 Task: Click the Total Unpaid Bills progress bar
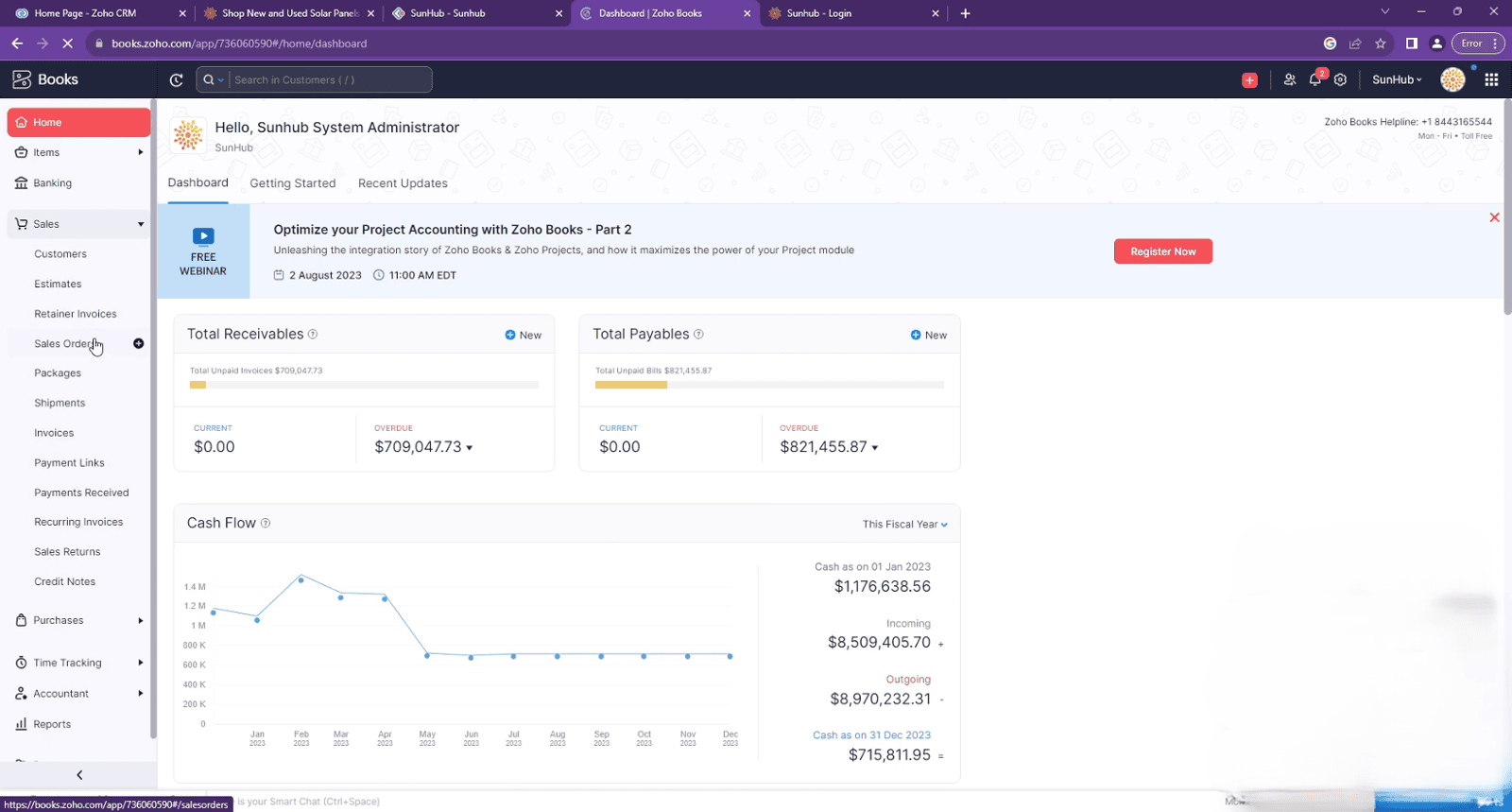click(x=770, y=385)
